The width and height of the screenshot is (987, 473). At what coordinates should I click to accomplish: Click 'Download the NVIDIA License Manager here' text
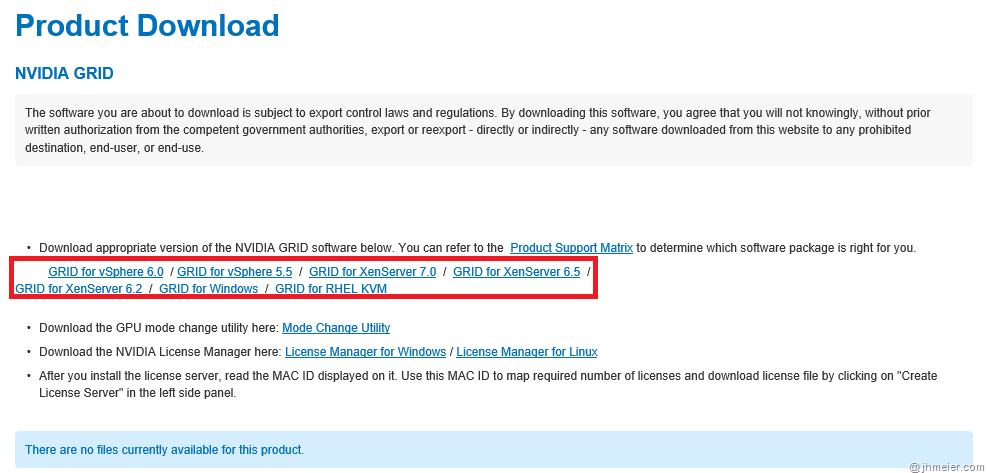[161, 352]
